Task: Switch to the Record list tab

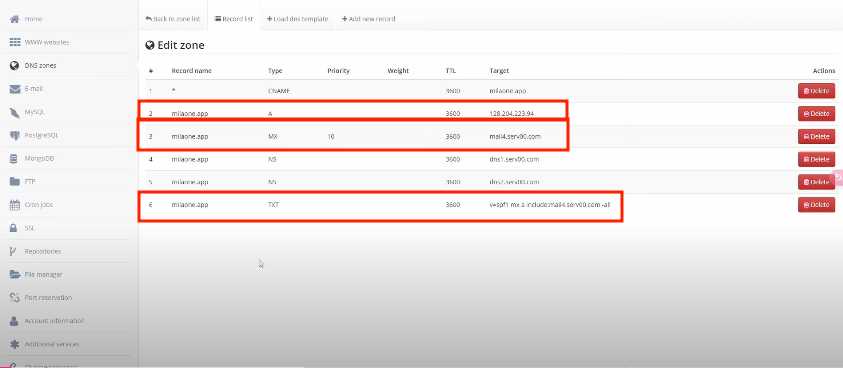Action: (x=234, y=19)
